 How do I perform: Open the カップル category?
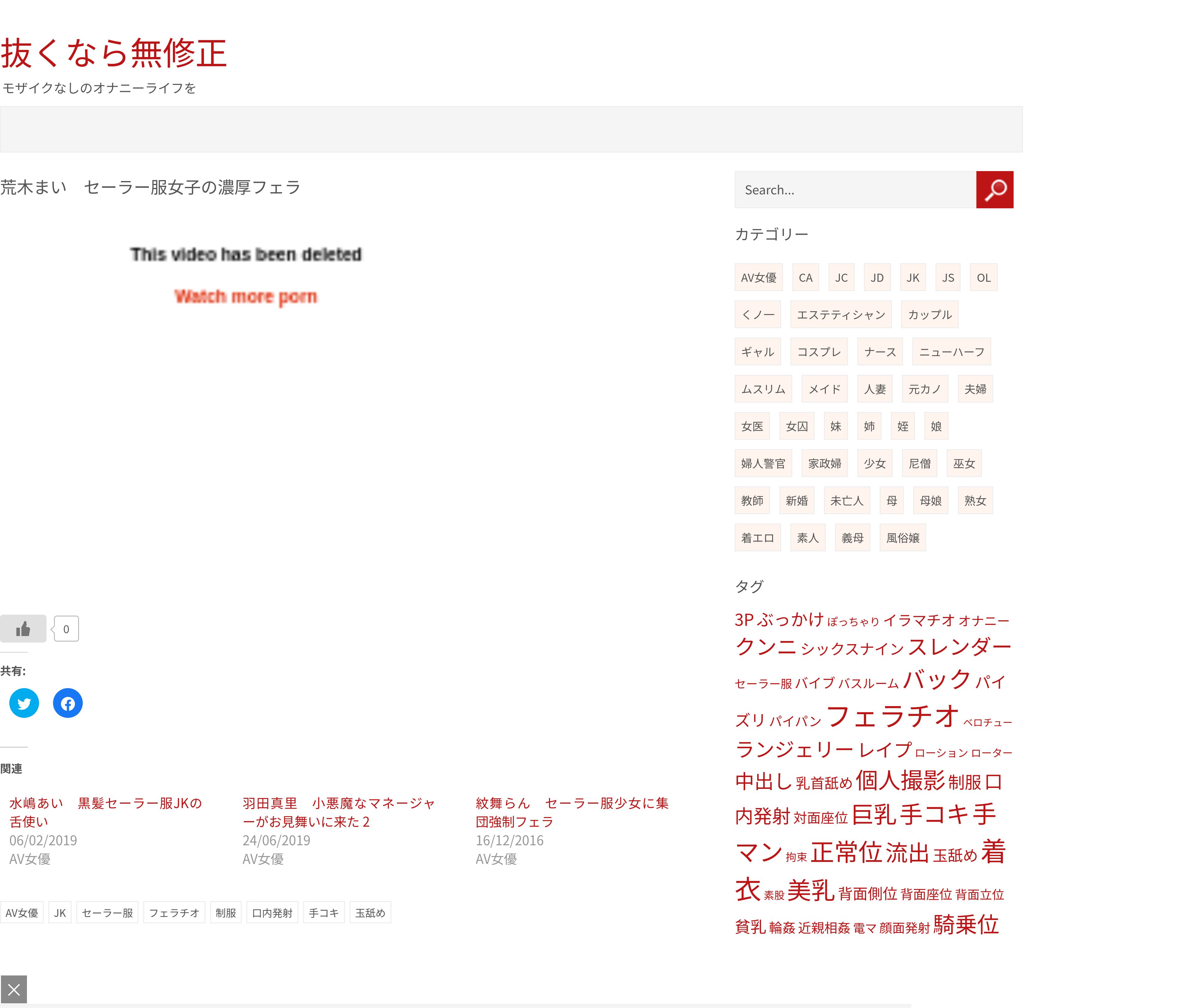(x=930, y=315)
